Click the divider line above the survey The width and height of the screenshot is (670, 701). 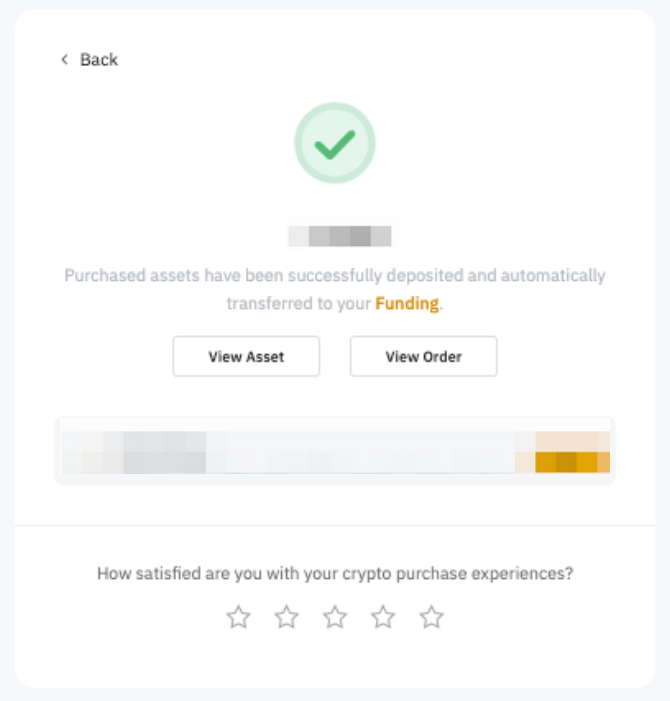tap(334, 525)
